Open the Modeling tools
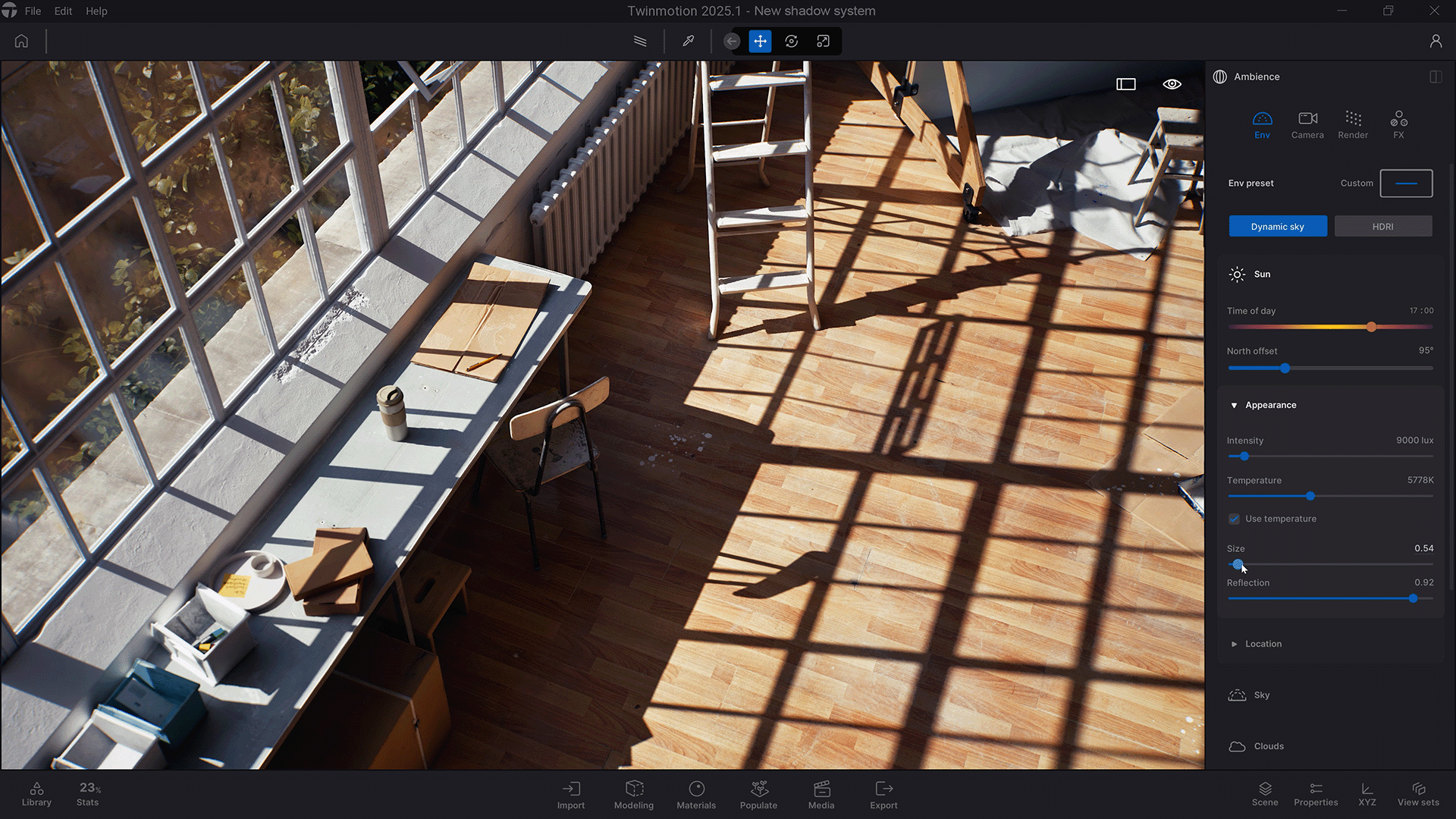The width and height of the screenshot is (1456, 819). [634, 795]
